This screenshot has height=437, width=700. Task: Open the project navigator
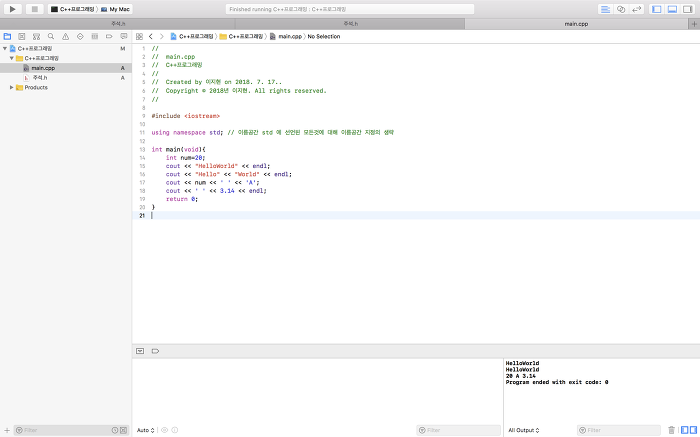tap(7, 36)
